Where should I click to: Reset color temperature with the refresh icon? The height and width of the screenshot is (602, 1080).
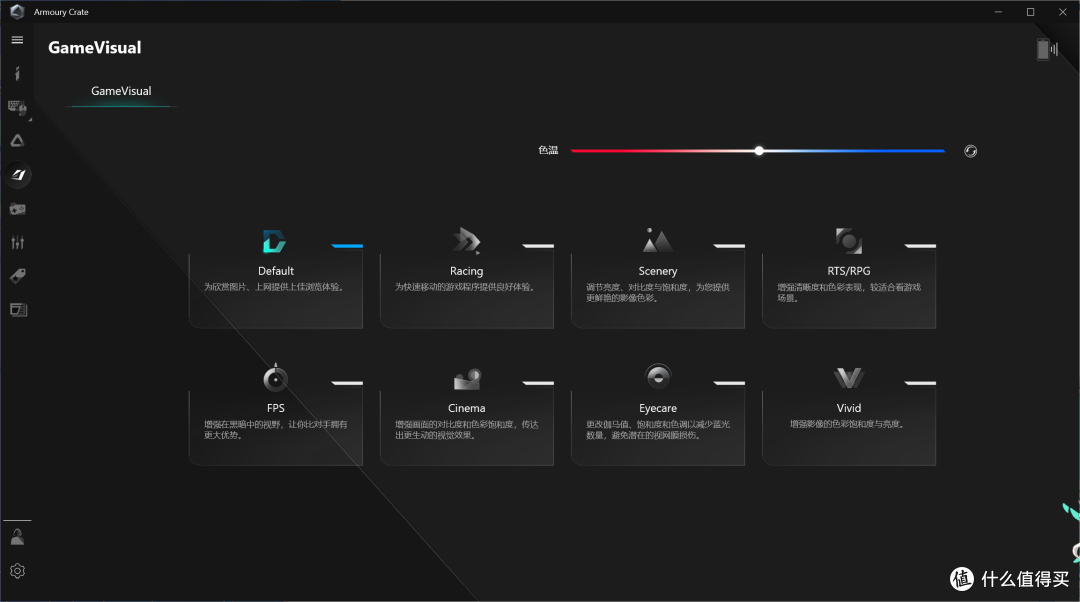970,151
